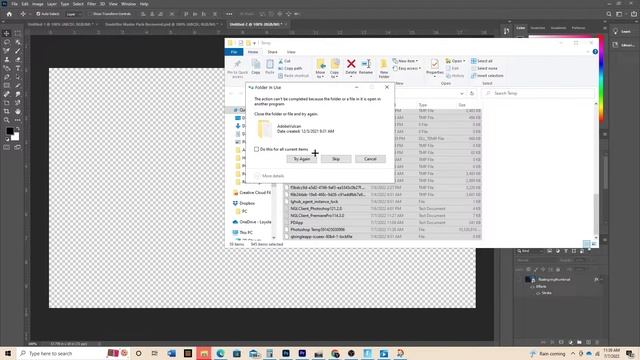Expand Open dropdown in Explorer ribbon
Viewport: 640px width, 360px height.
pos(464,61)
